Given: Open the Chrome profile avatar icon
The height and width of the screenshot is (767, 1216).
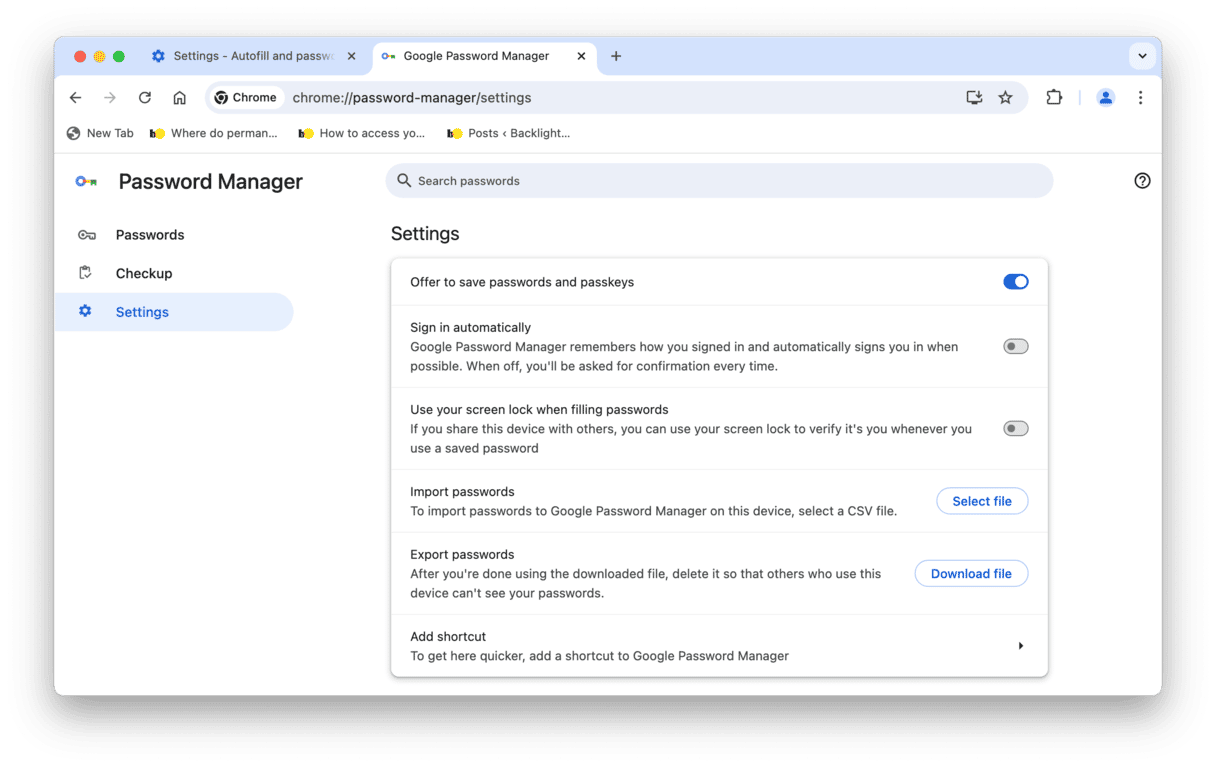Looking at the screenshot, I should (x=1105, y=98).
